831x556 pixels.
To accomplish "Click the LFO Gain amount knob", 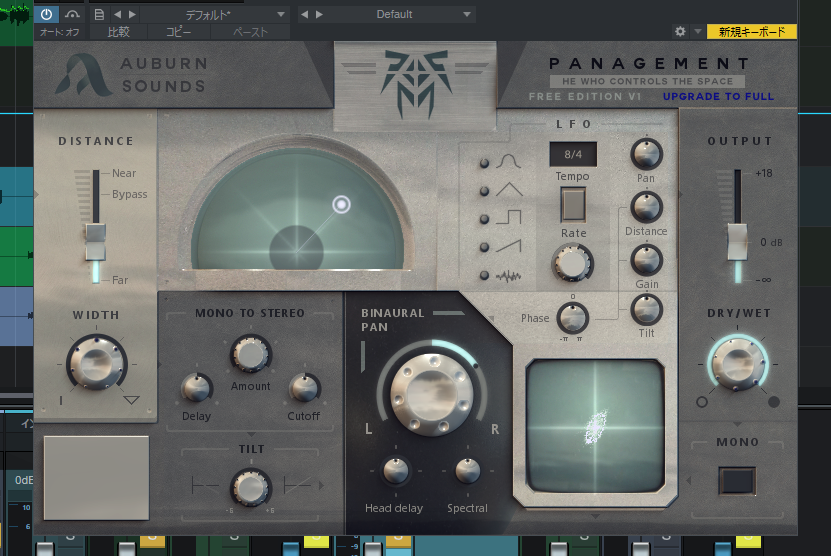I will tap(646, 260).
